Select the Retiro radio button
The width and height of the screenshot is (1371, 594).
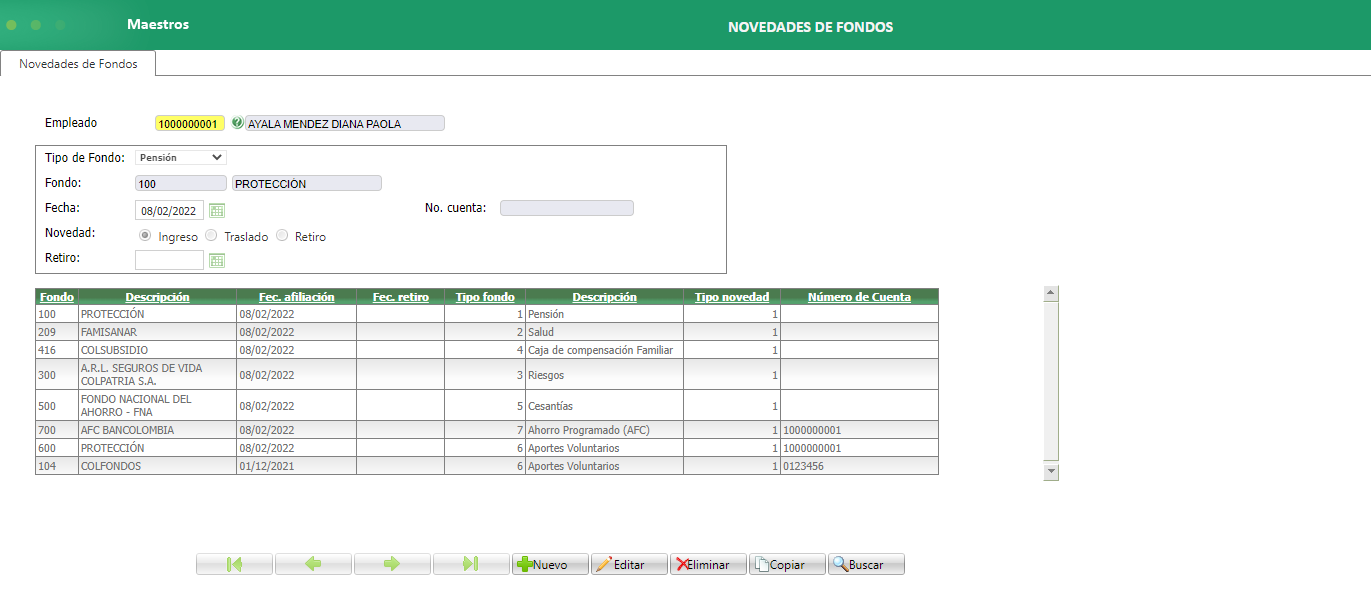281,235
